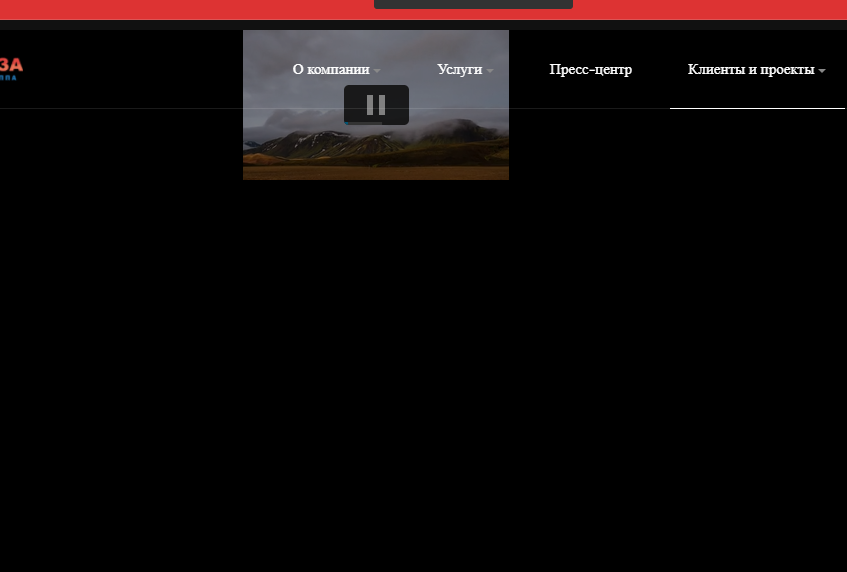The height and width of the screenshot is (572, 847).
Task: Pause the video with the pause button
Action: [x=376, y=104]
